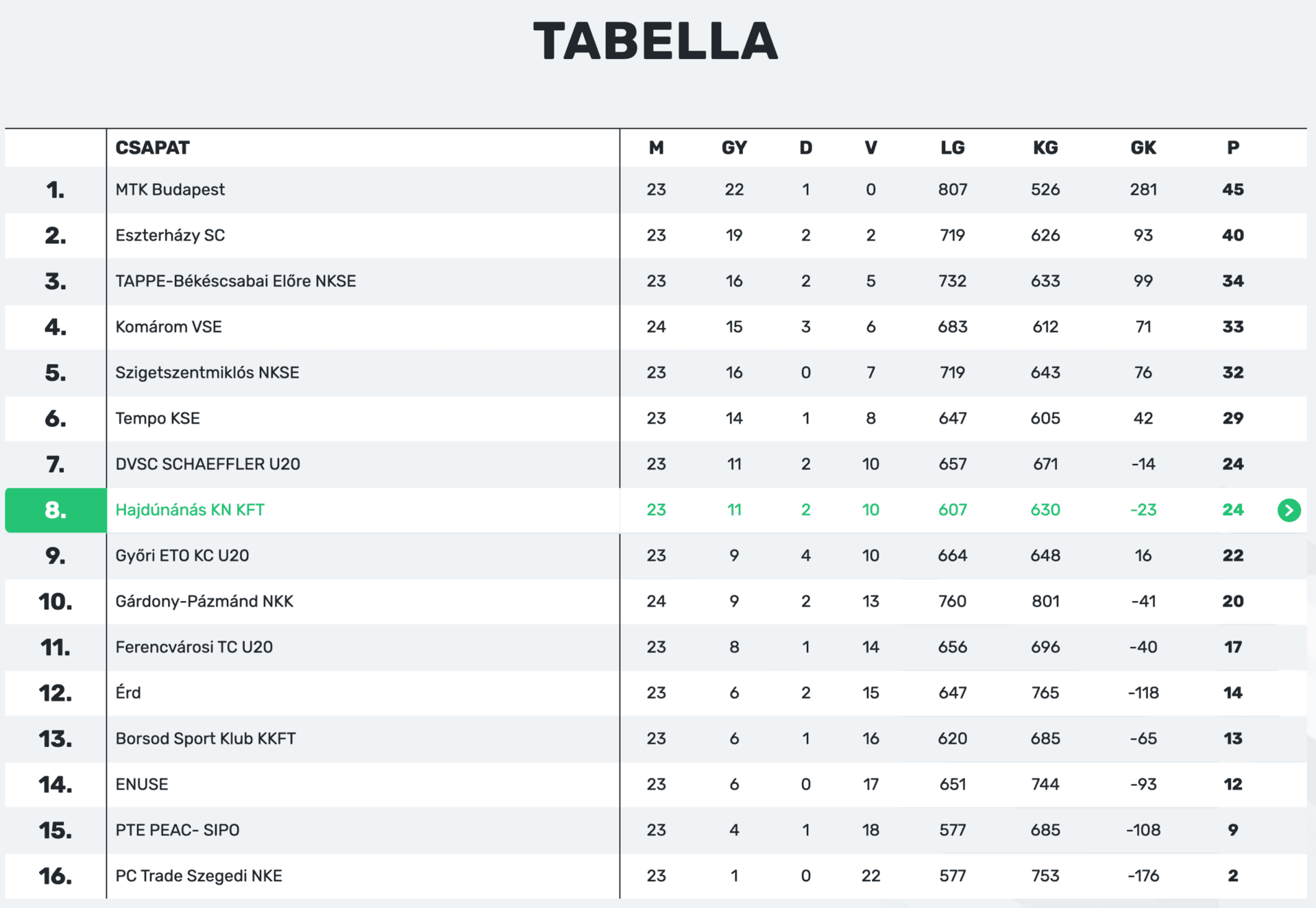The image size is (1316, 908).
Task: Click the P points column header
Action: (1232, 148)
